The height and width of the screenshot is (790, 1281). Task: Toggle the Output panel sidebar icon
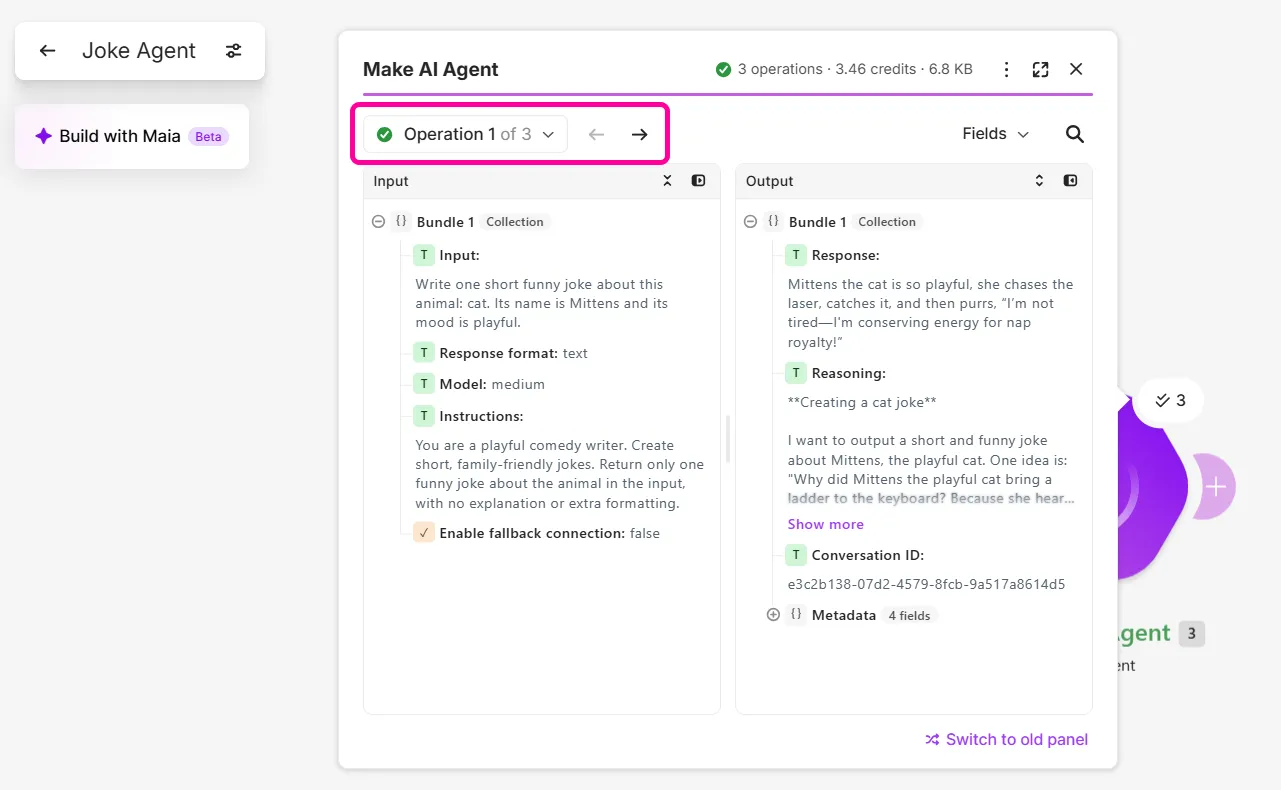click(1071, 181)
